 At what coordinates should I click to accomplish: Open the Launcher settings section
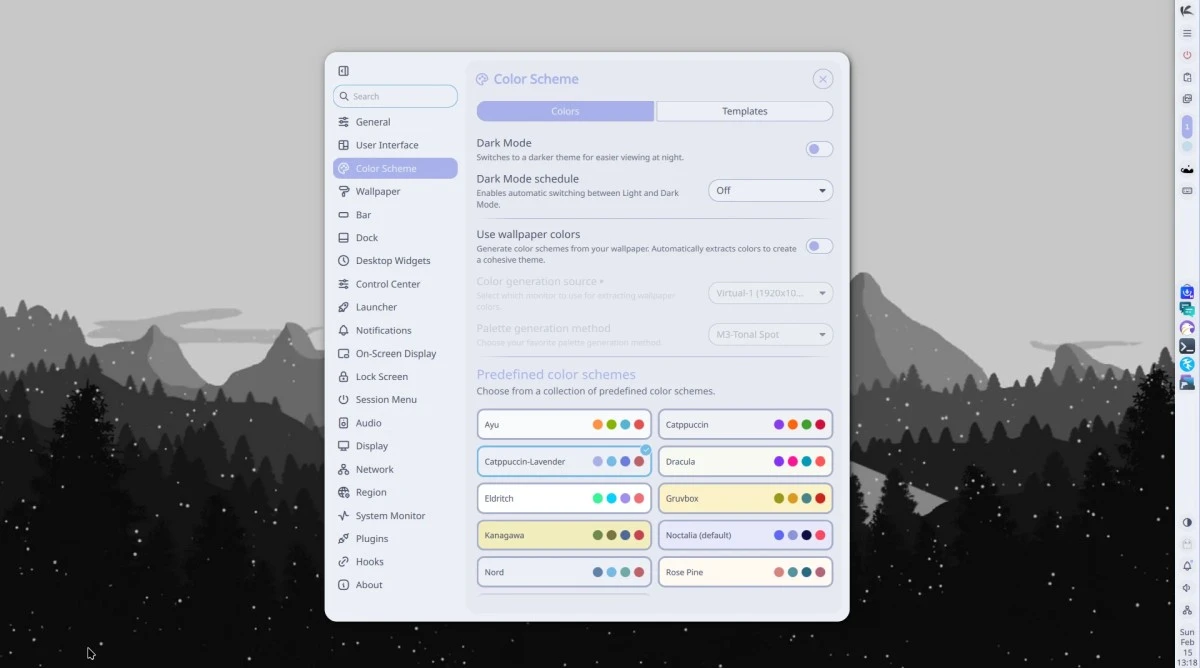click(x=376, y=307)
